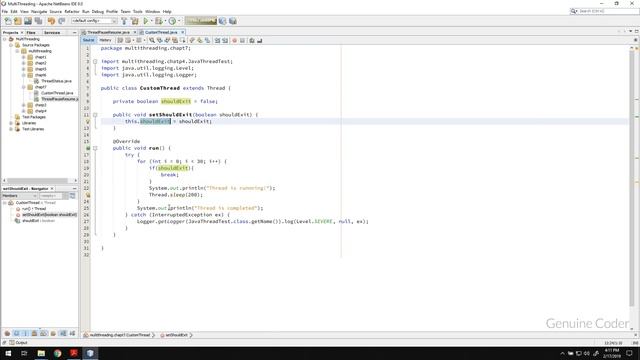Click the Clean and Build Project icon
640x360 pixels.
tap(134, 21)
